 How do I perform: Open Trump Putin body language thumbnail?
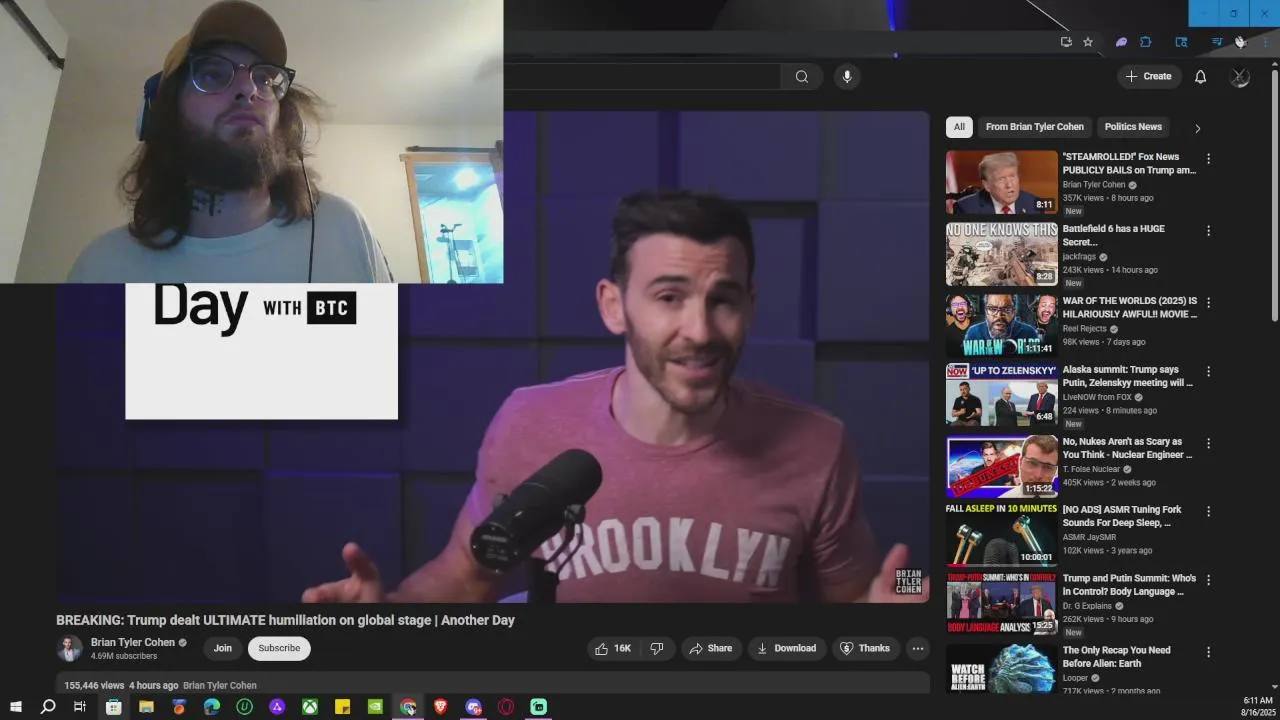1001,603
